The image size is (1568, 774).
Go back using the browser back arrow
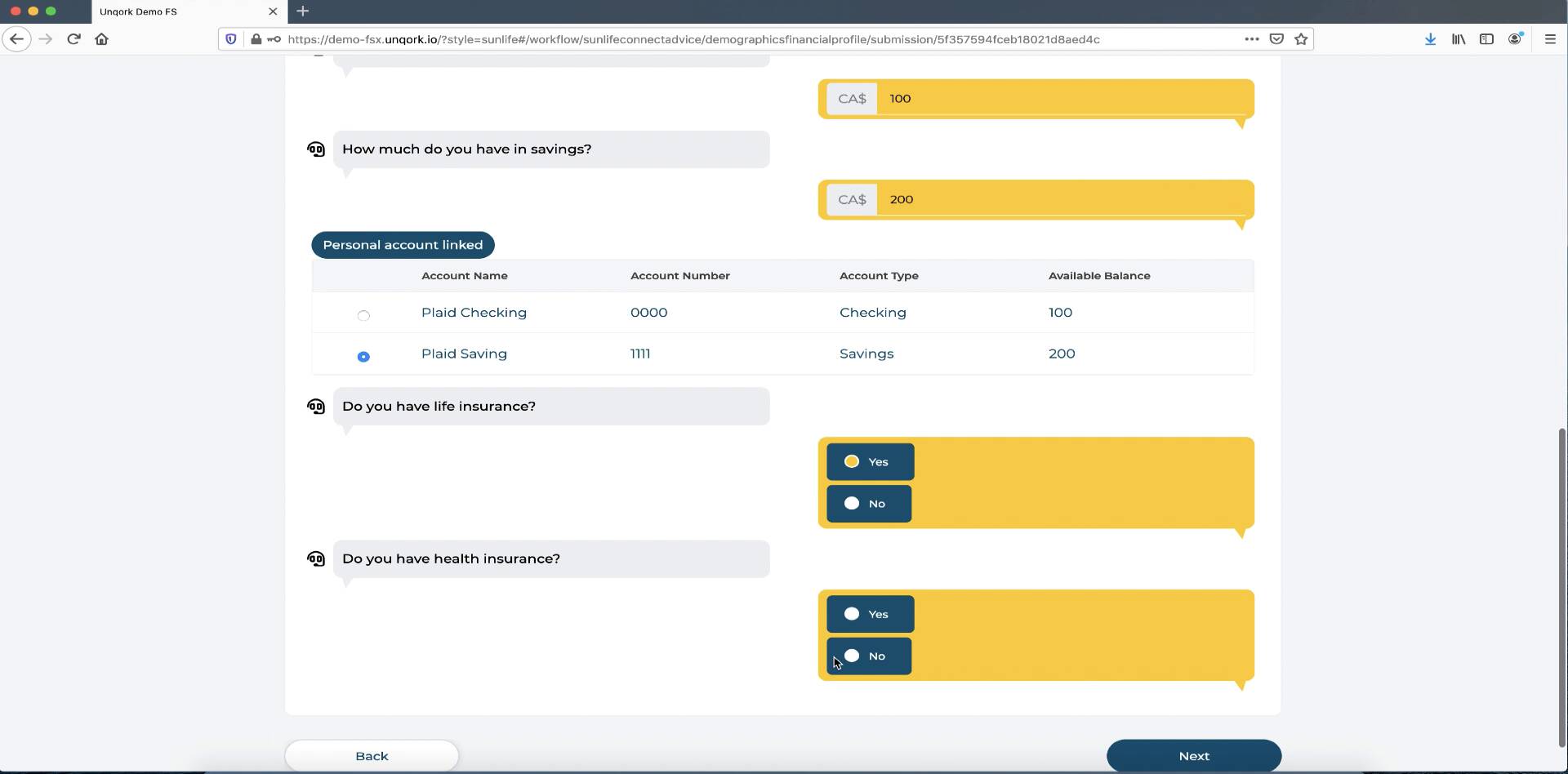click(x=16, y=38)
